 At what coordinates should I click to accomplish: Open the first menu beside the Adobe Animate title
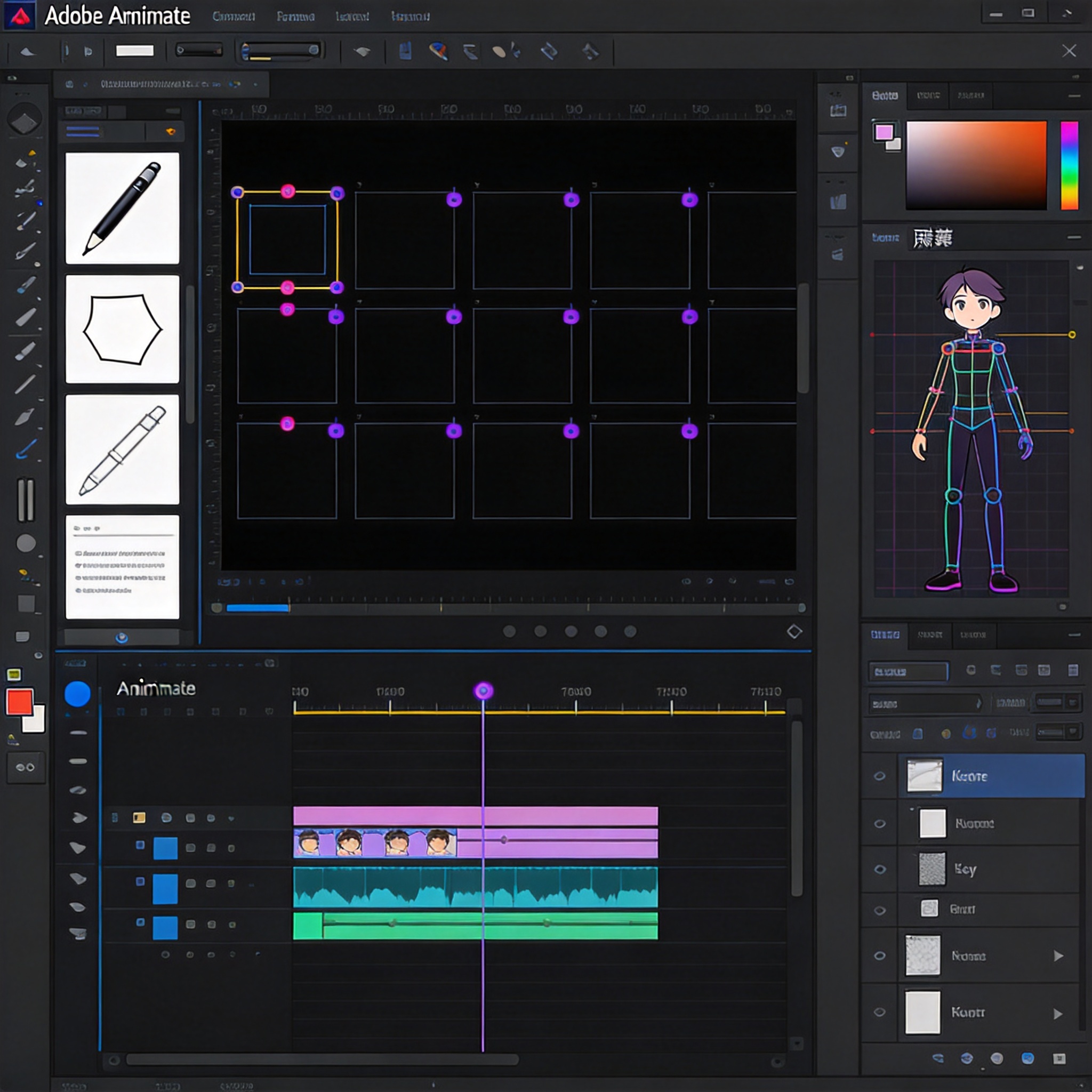(234, 17)
